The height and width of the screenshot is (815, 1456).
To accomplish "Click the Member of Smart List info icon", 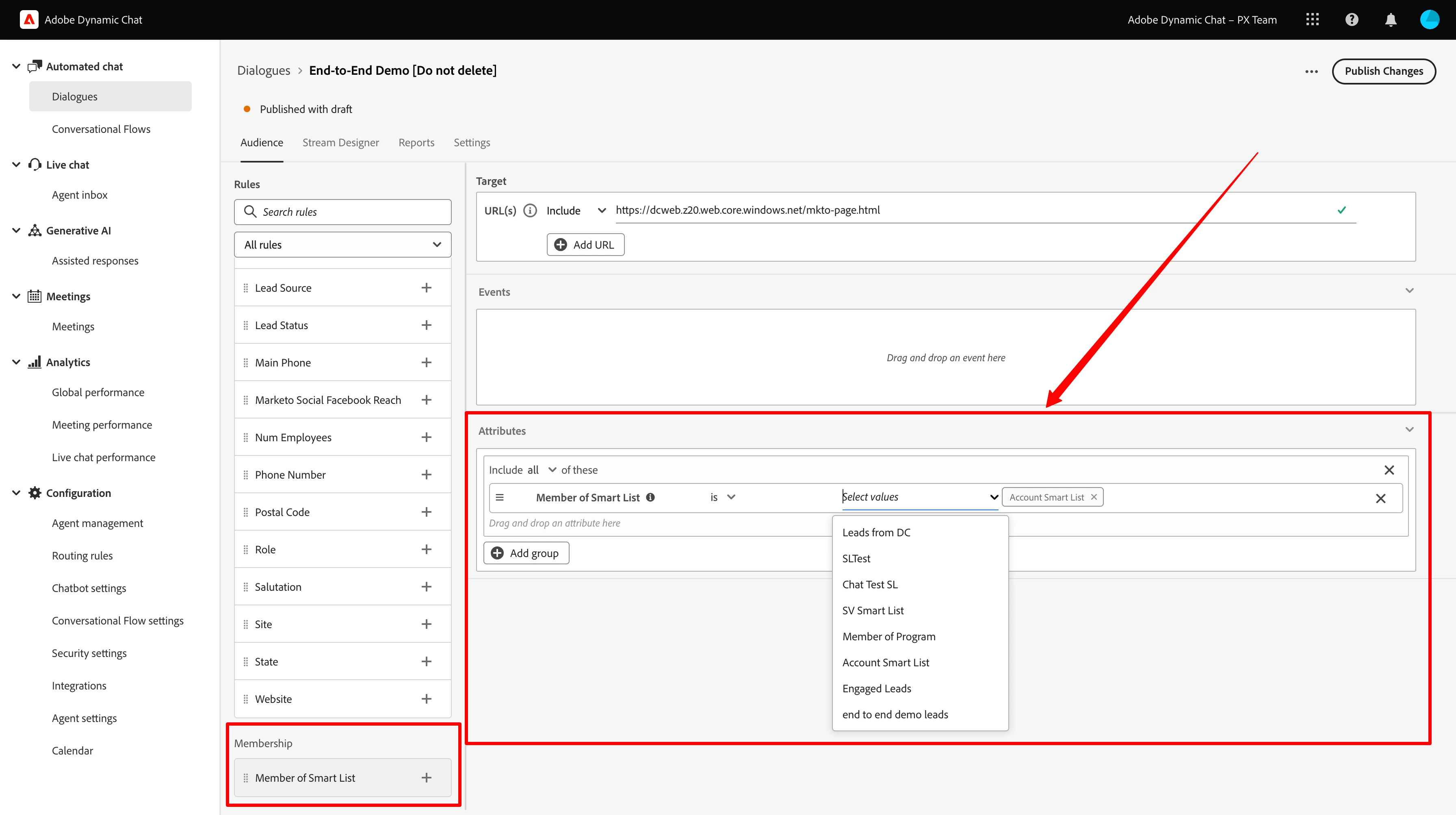I will tap(650, 497).
